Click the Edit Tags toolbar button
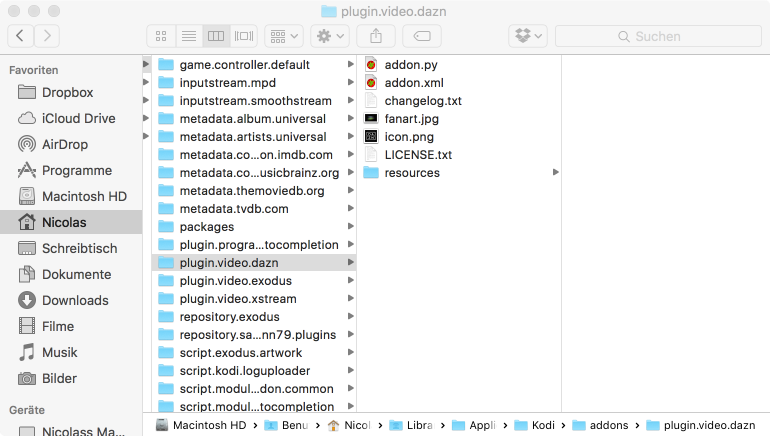Image resolution: width=770 pixels, height=436 pixels. 422,36
